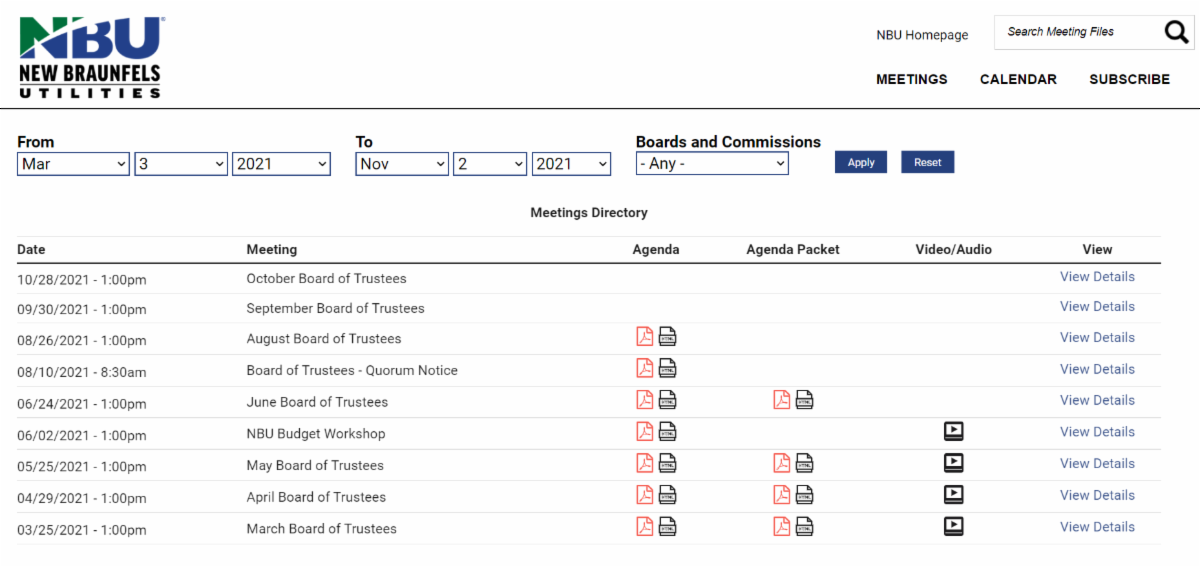Open the To month dropdown showing Nov

[x=401, y=164]
